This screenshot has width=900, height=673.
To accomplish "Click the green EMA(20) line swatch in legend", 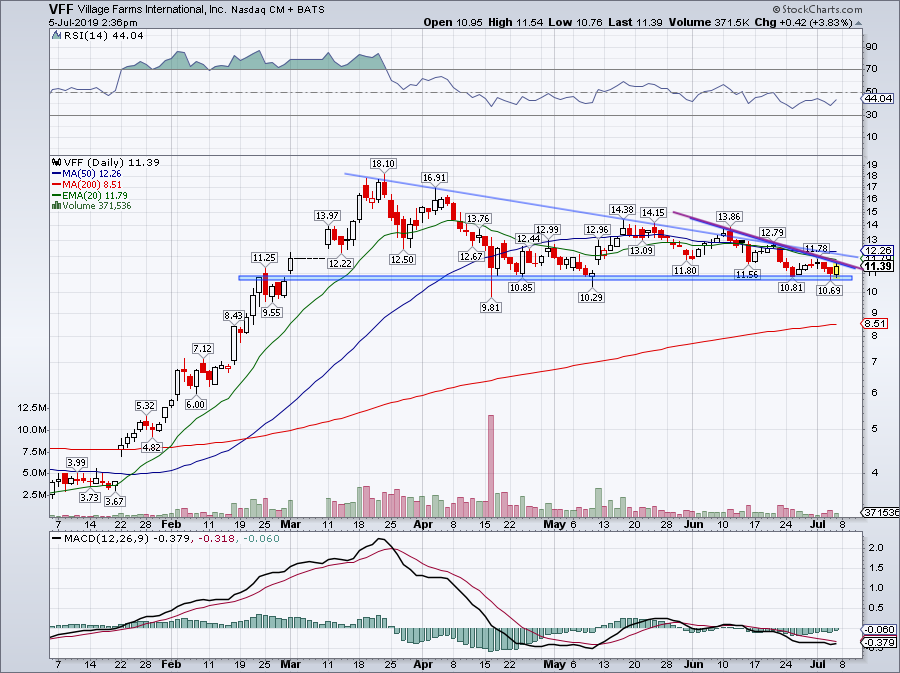I will (x=56, y=196).
